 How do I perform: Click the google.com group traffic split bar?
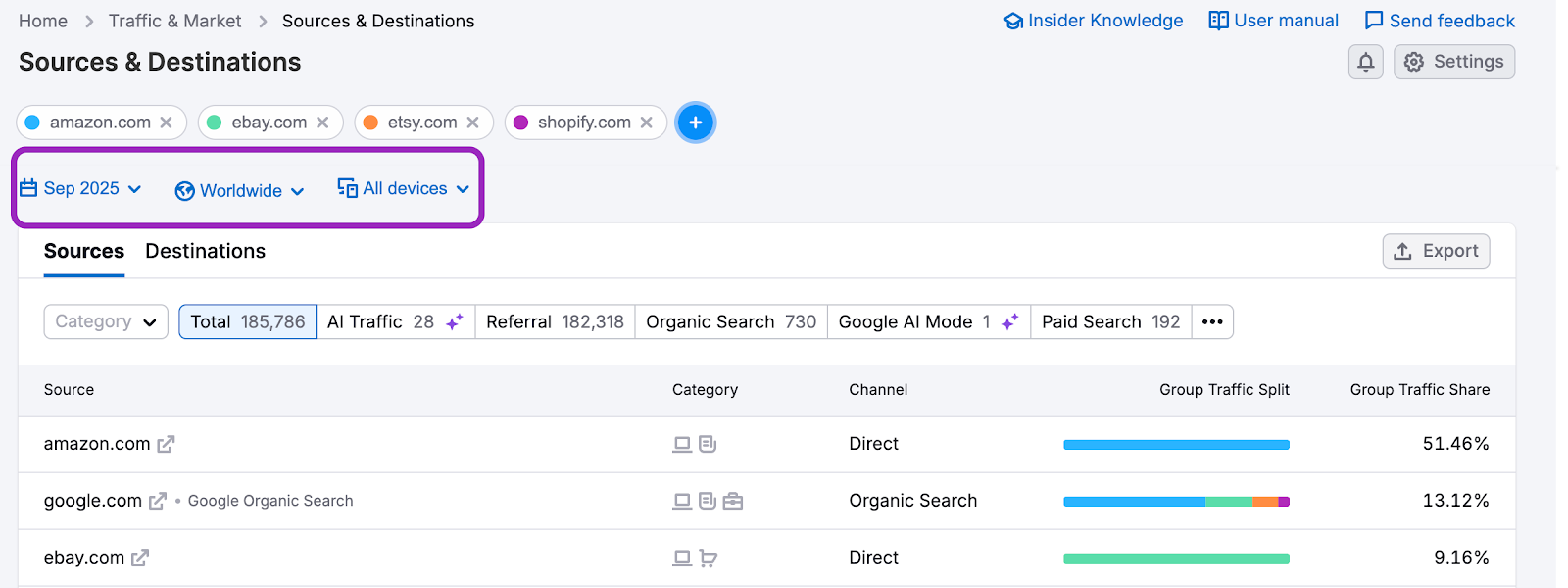pos(1176,501)
